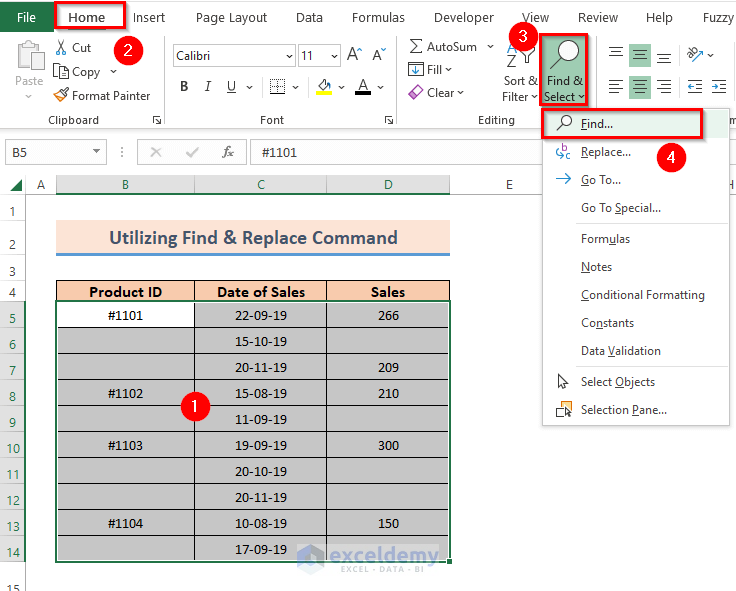Expand the font size dropdown
Viewport: 736px width, 591px height.
[x=334, y=56]
